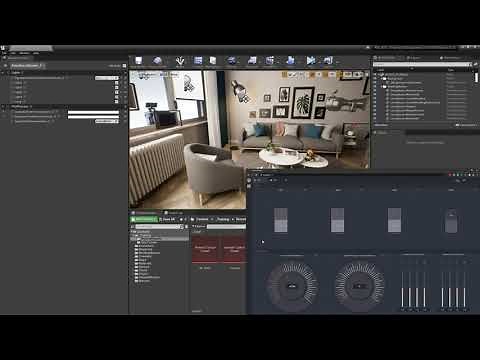Click the Content breadcrumb in Content Browser
The image size is (480, 360).
coord(202,219)
